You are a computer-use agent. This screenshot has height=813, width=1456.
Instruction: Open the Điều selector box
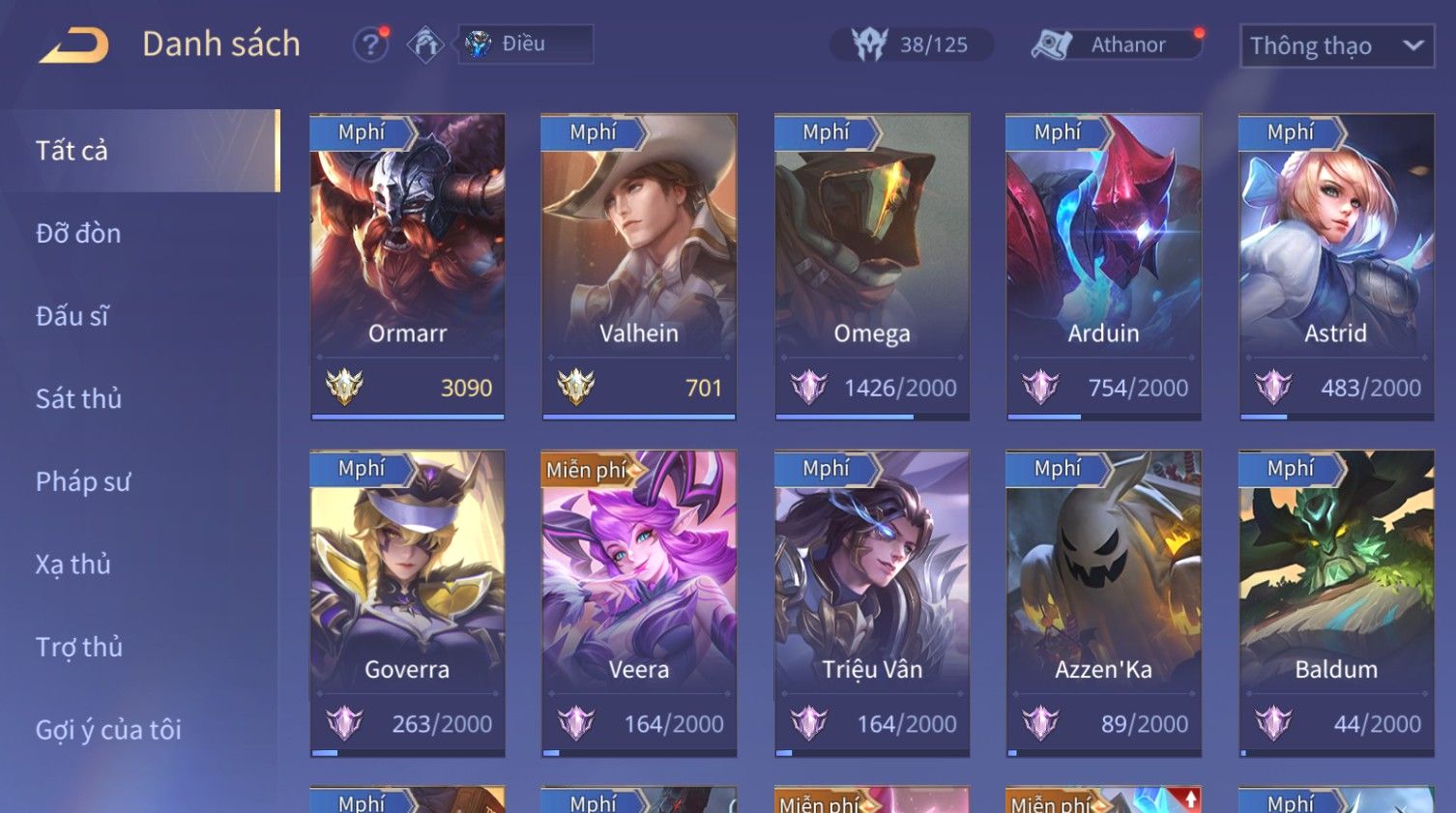(525, 44)
